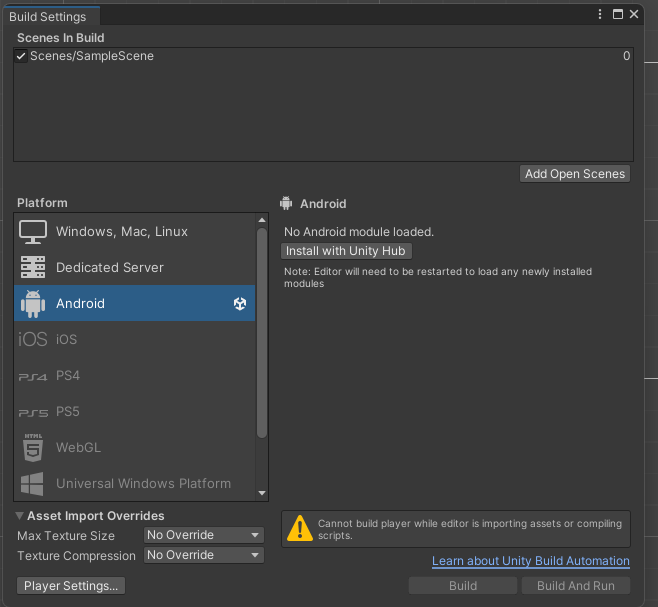The image size is (658, 607).
Task: Select the WebGL platform
Action: point(134,447)
